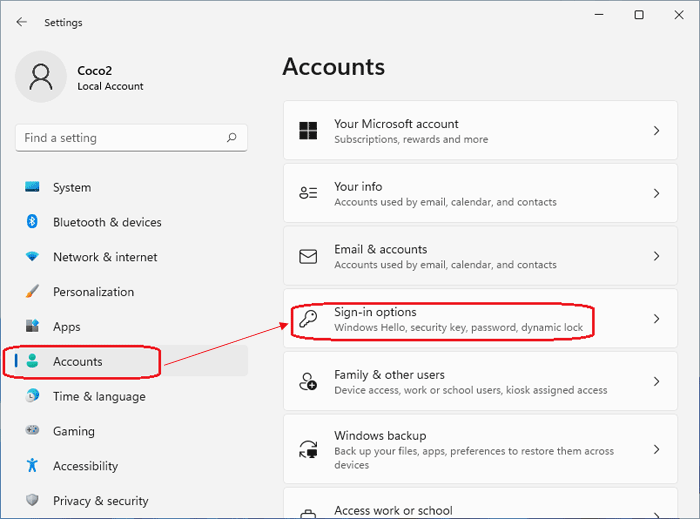This screenshot has width=700, height=519.
Task: Open Family & other users settings
Action: click(x=480, y=382)
